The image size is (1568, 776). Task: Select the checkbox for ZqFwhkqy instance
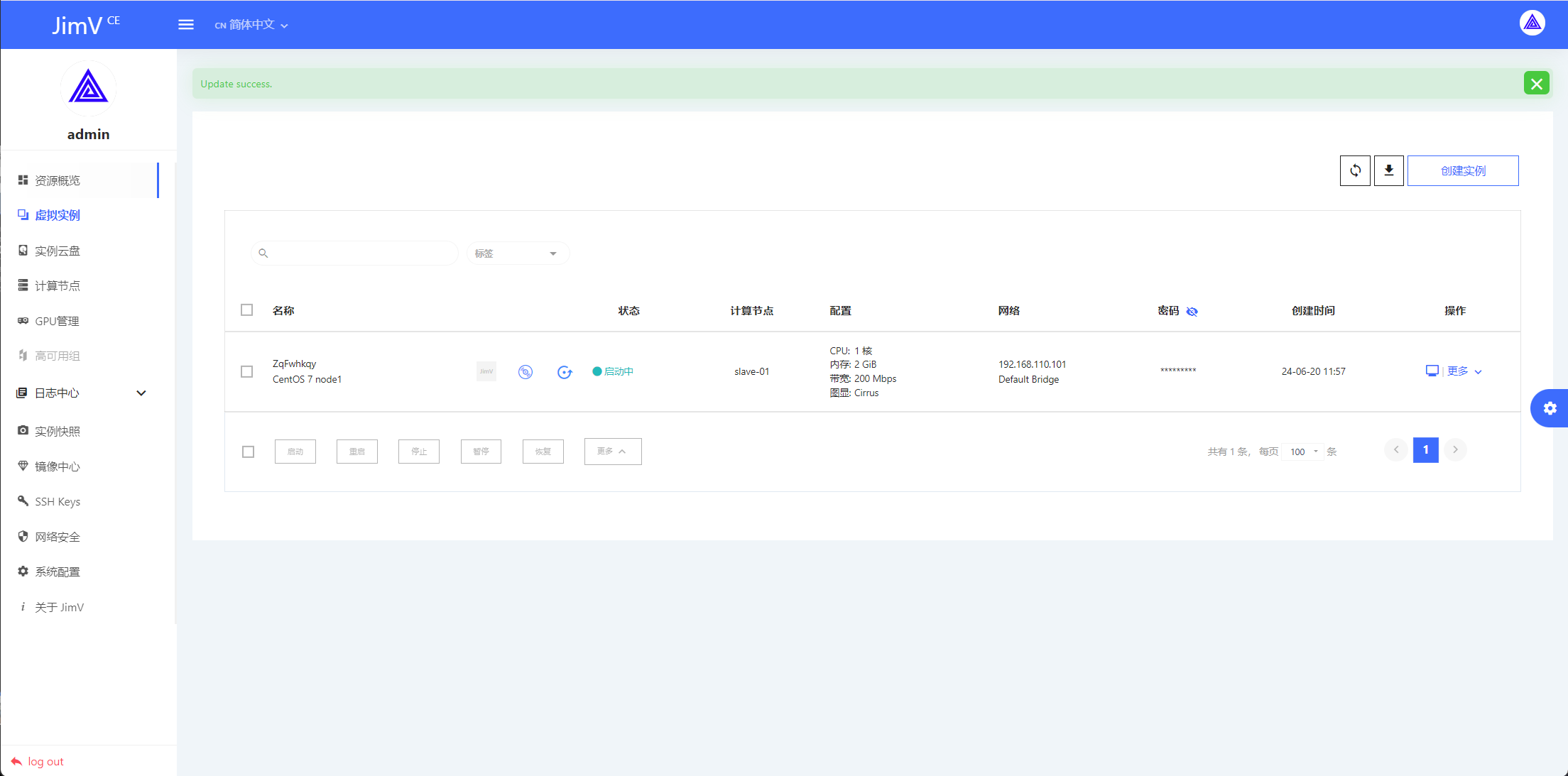(x=246, y=371)
